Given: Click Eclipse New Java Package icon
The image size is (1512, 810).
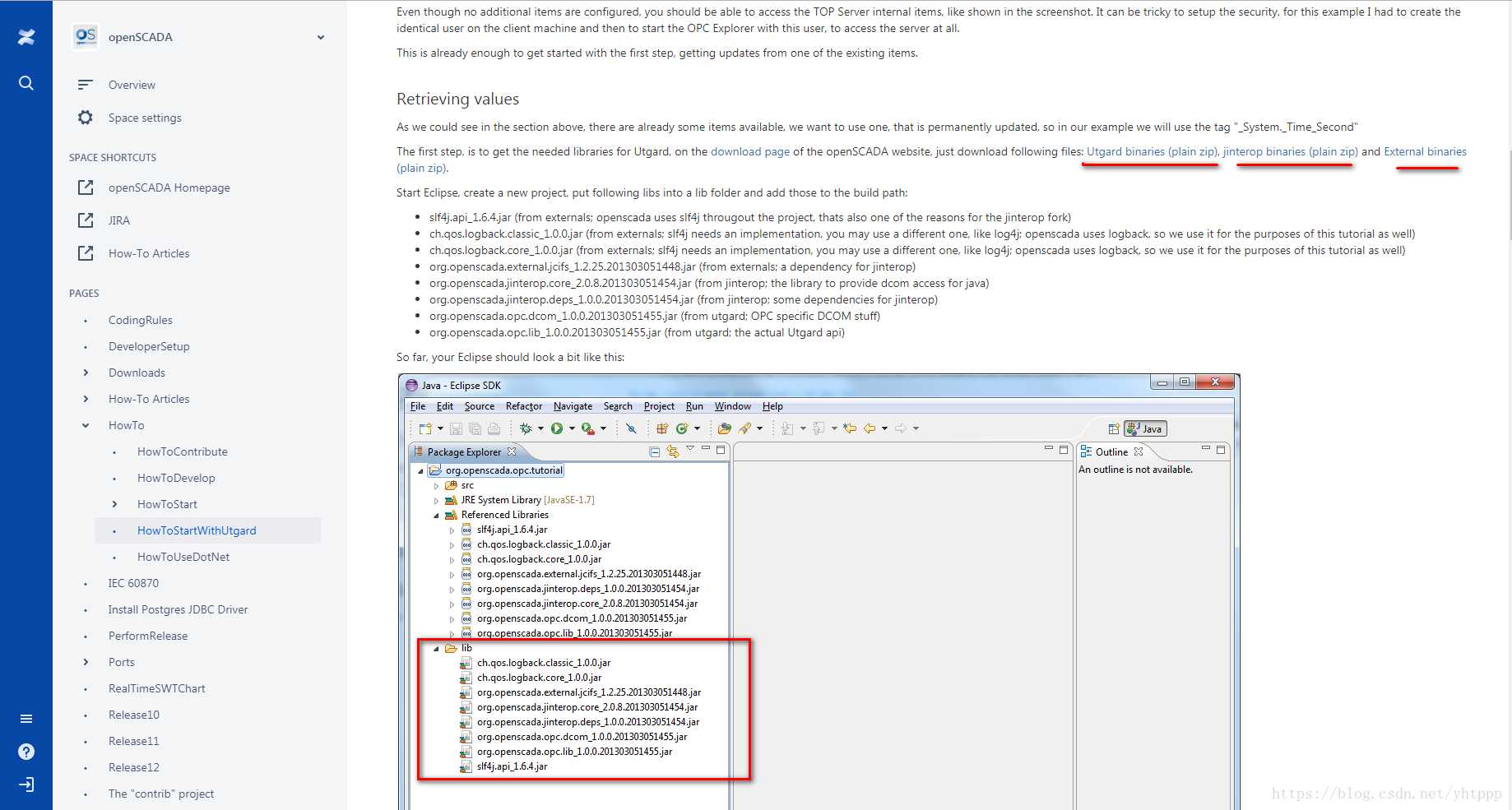Looking at the screenshot, I should [662, 428].
